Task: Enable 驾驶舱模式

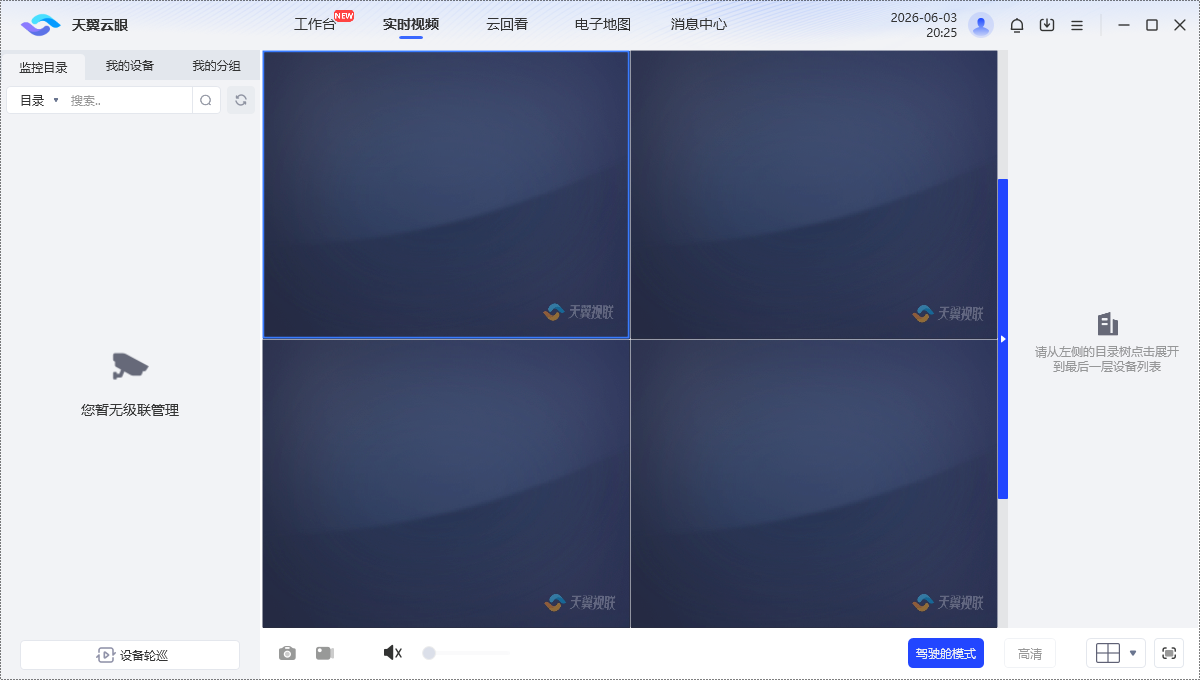Action: pyautogui.click(x=946, y=653)
